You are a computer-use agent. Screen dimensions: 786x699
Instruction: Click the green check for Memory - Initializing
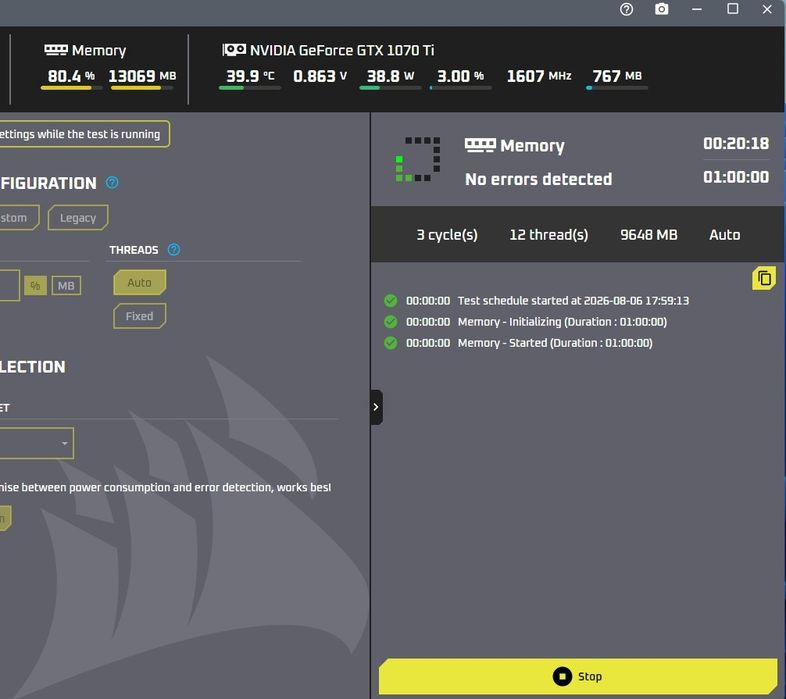pyautogui.click(x=390, y=321)
